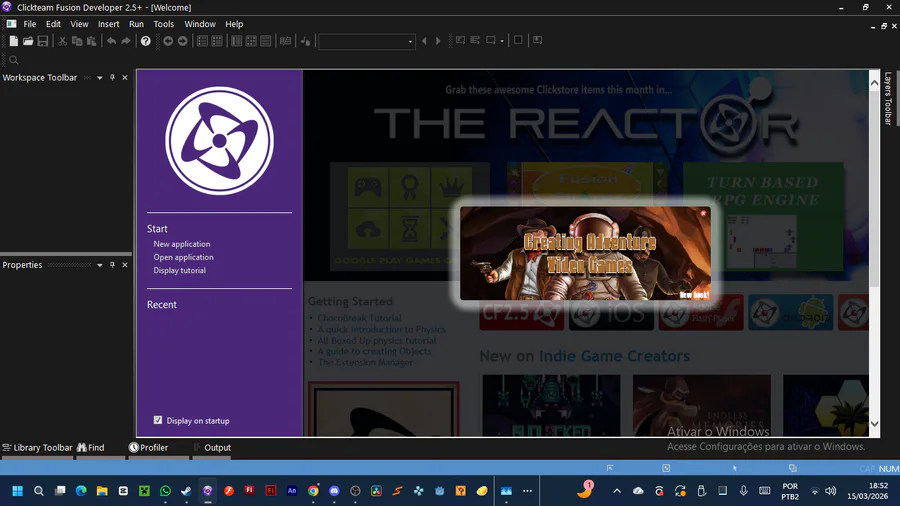
Task: Click the Redo arrow icon
Action: (x=126, y=41)
